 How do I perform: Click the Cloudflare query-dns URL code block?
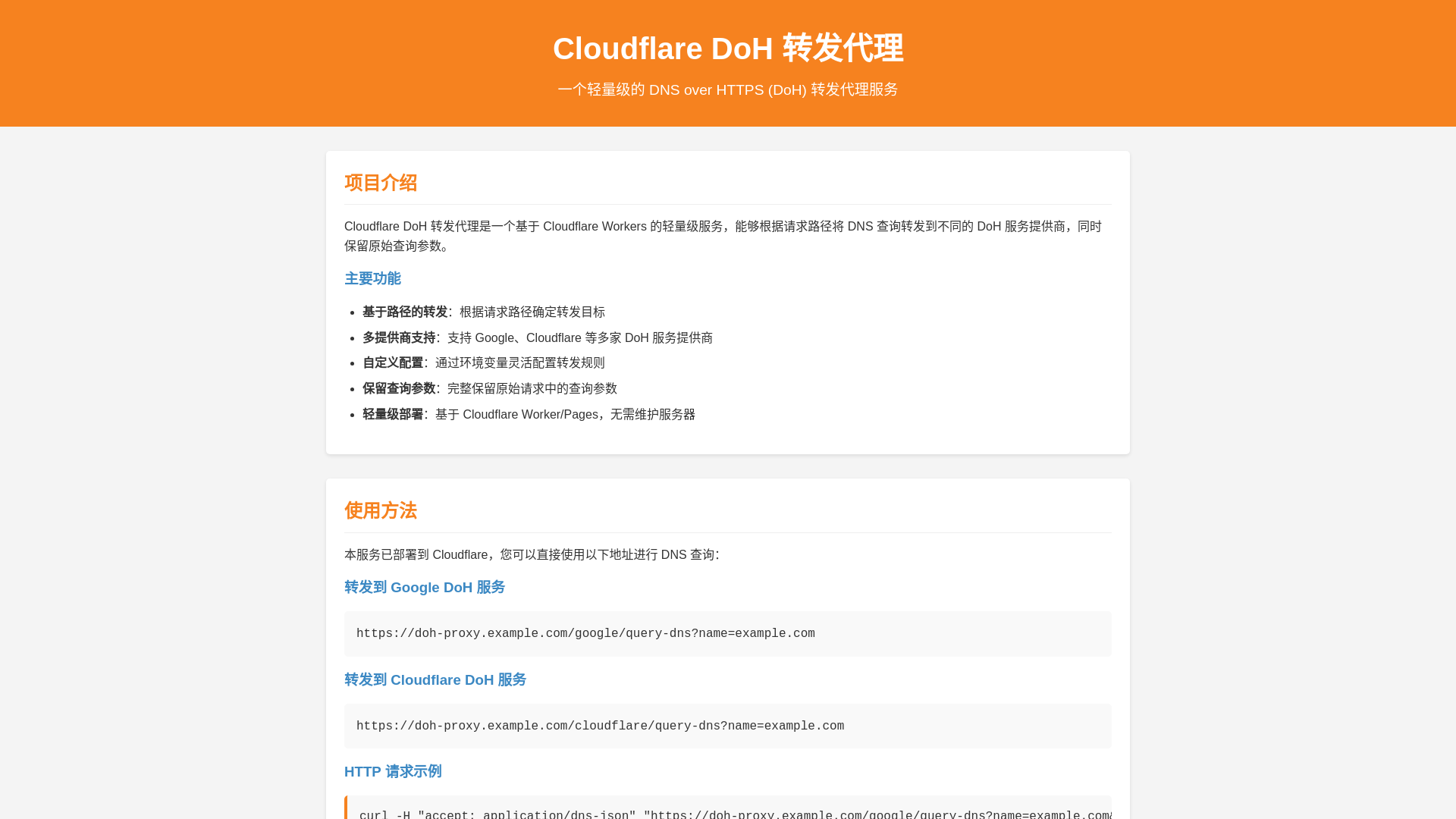[x=728, y=726]
